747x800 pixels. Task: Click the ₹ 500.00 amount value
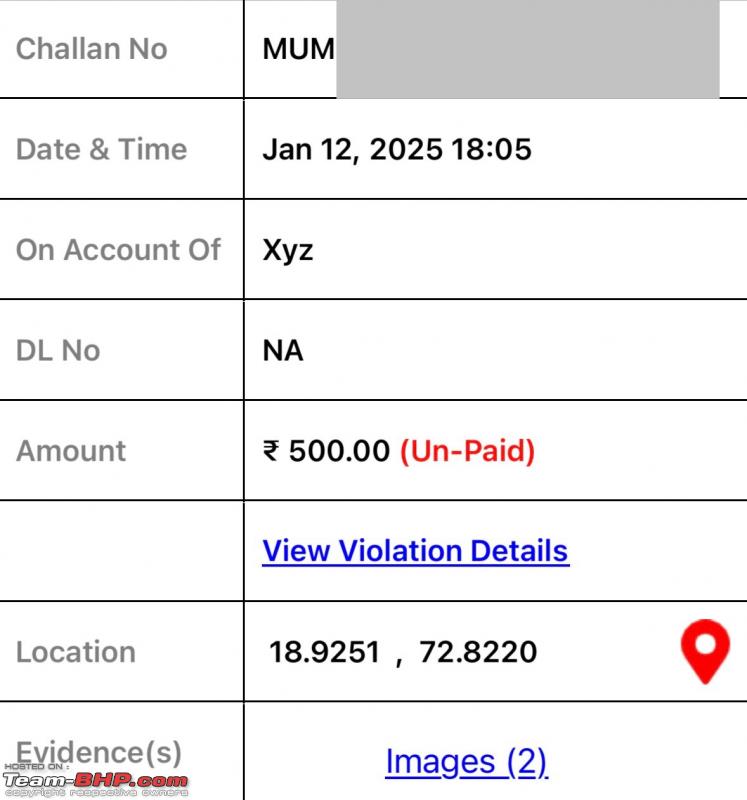[x=326, y=451]
